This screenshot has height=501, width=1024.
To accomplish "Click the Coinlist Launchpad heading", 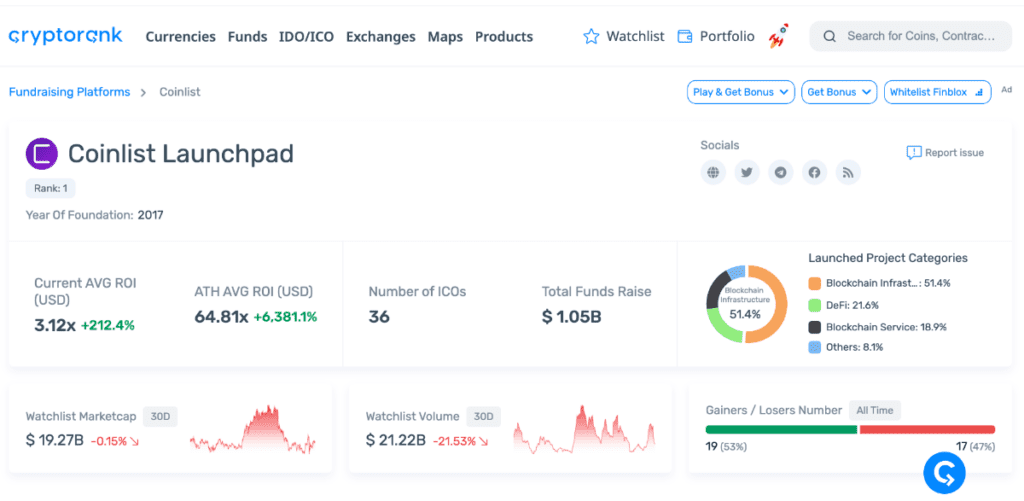I will click(181, 154).
